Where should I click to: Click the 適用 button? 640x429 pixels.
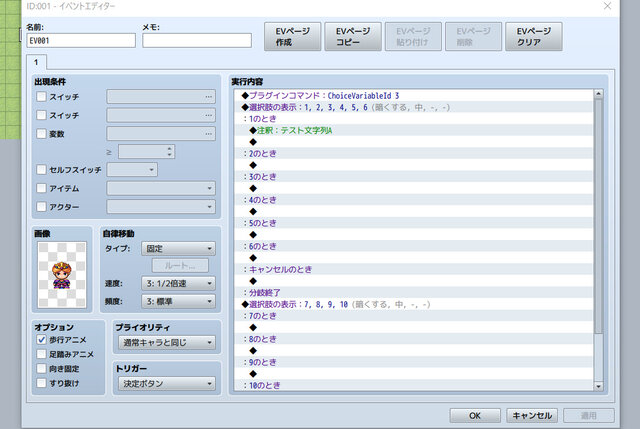(x=589, y=416)
